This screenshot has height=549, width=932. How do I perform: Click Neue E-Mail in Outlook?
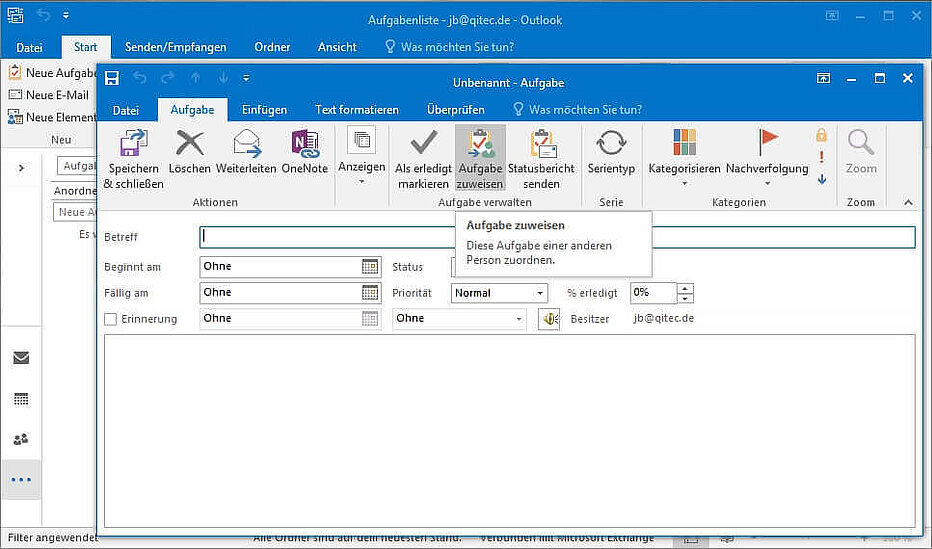pyautogui.click(x=49, y=95)
